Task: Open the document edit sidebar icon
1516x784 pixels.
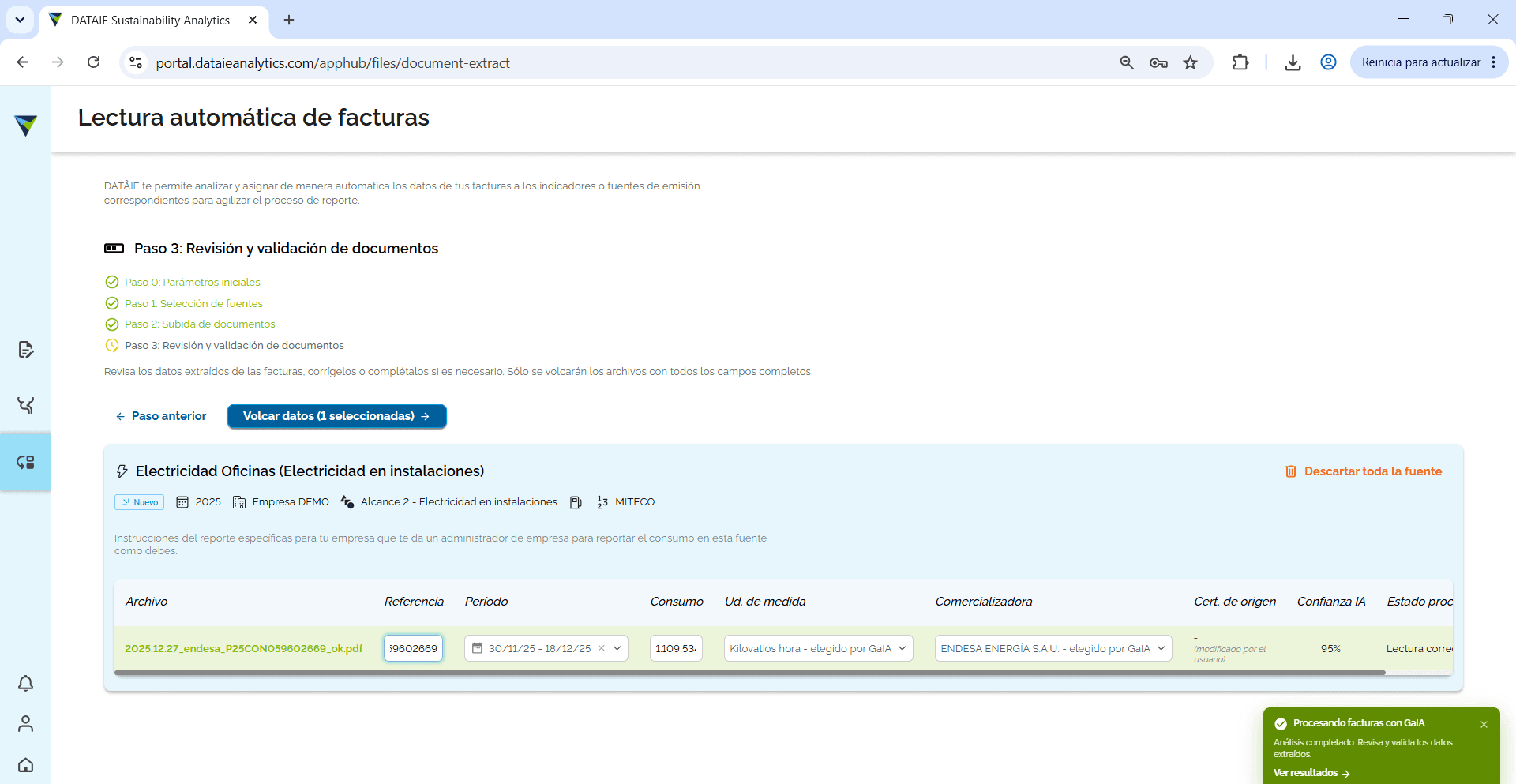Action: (25, 350)
